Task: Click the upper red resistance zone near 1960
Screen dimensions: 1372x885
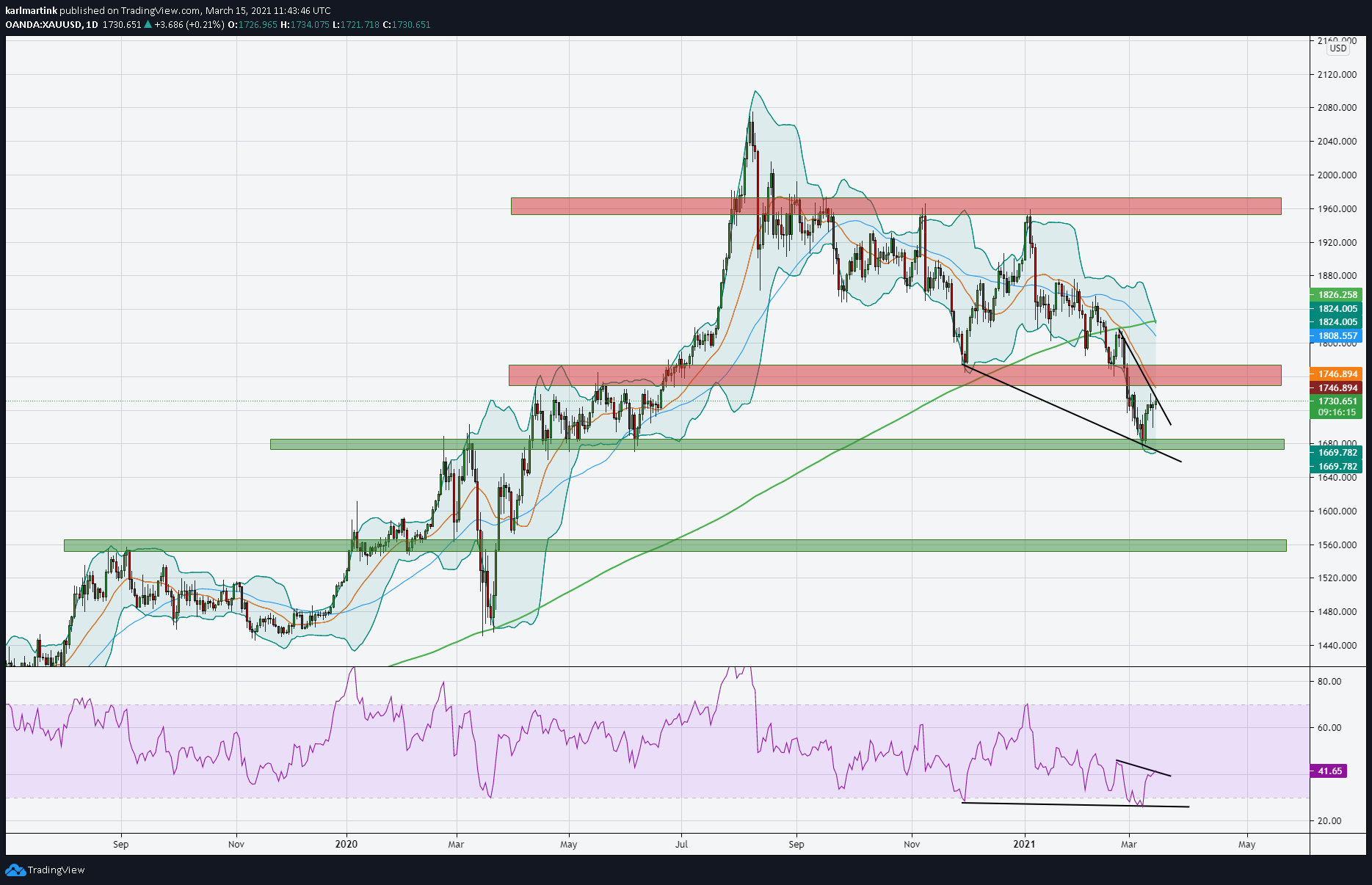Action: pyautogui.click(x=896, y=206)
